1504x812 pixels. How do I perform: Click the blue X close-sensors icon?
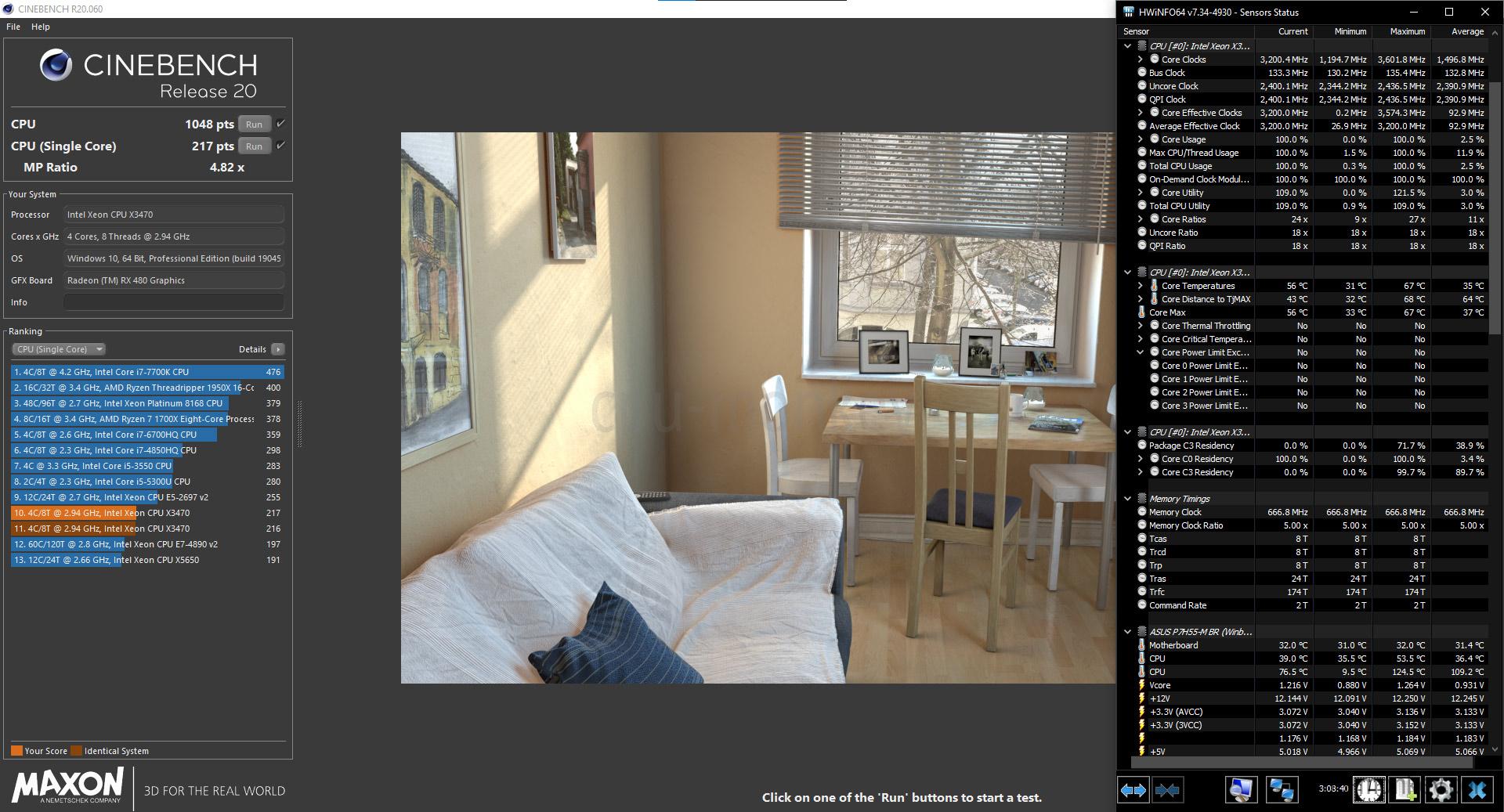(x=1477, y=789)
